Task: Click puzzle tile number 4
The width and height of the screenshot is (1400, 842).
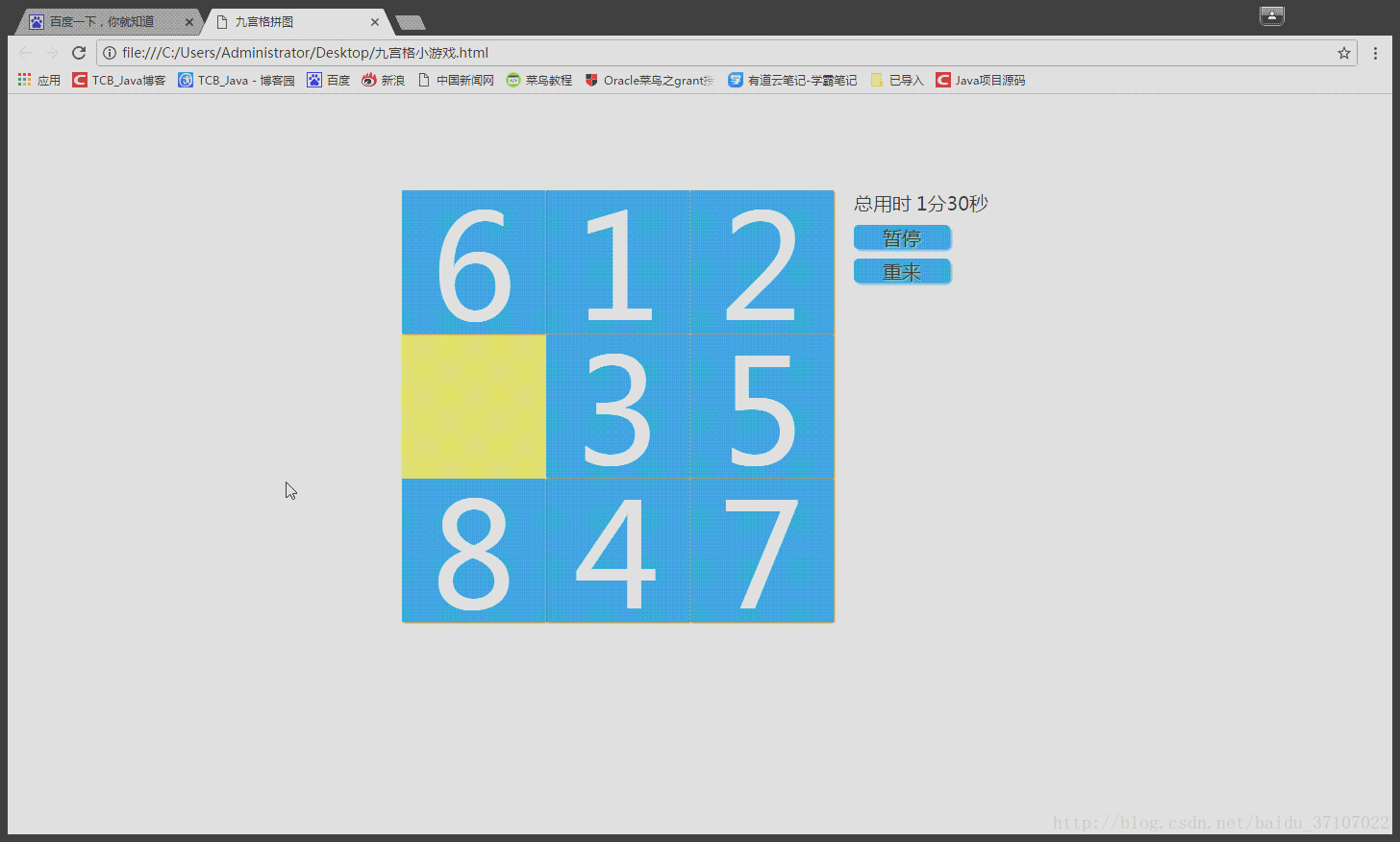Action: pos(618,551)
